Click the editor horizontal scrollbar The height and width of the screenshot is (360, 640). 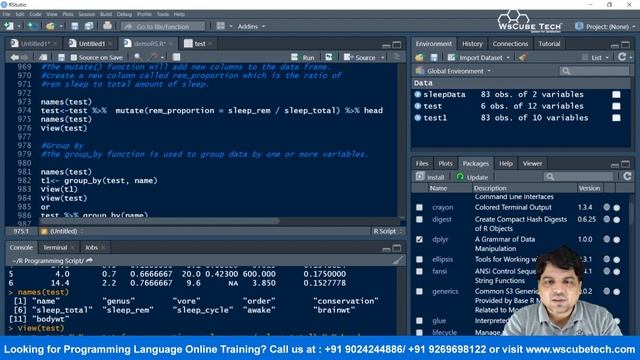tap(160, 221)
